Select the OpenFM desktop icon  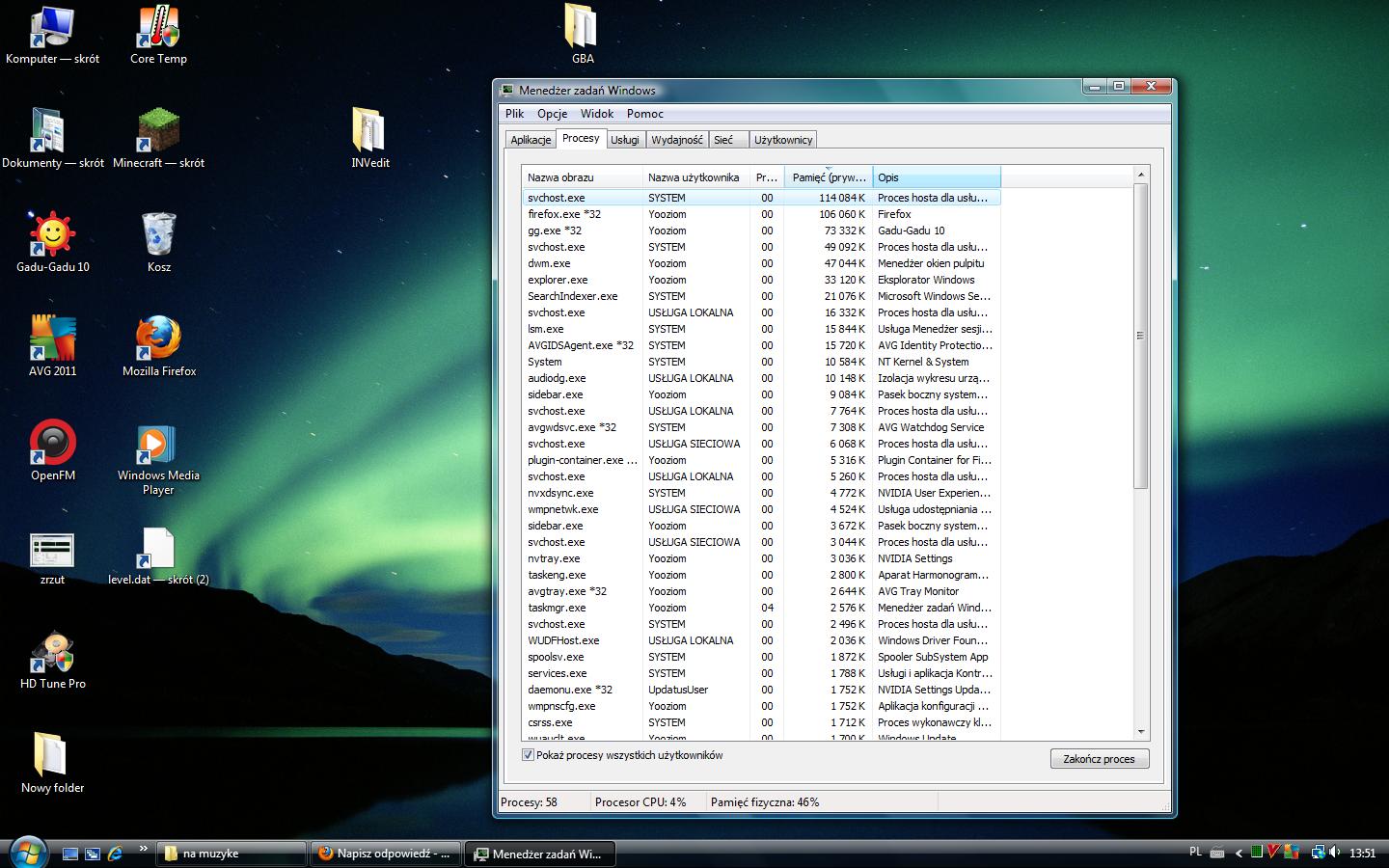[53, 451]
